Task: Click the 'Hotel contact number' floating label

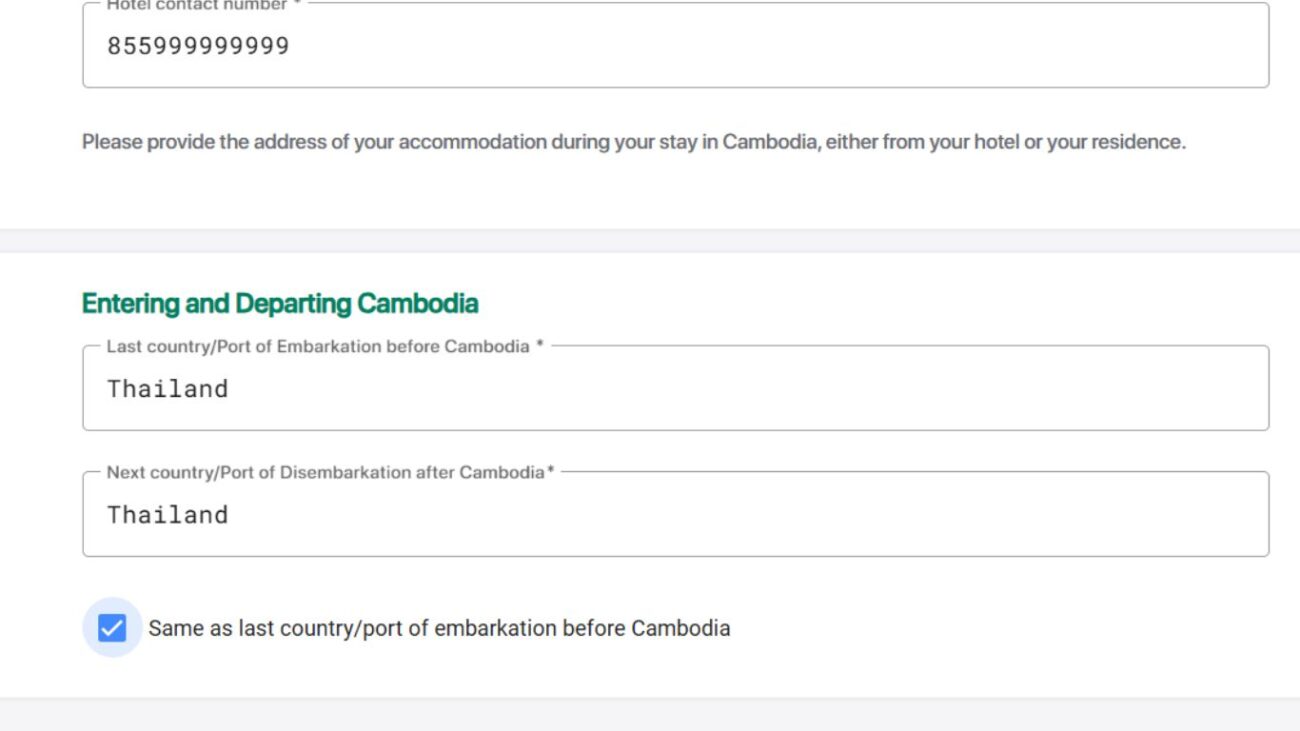Action: pyautogui.click(x=197, y=6)
